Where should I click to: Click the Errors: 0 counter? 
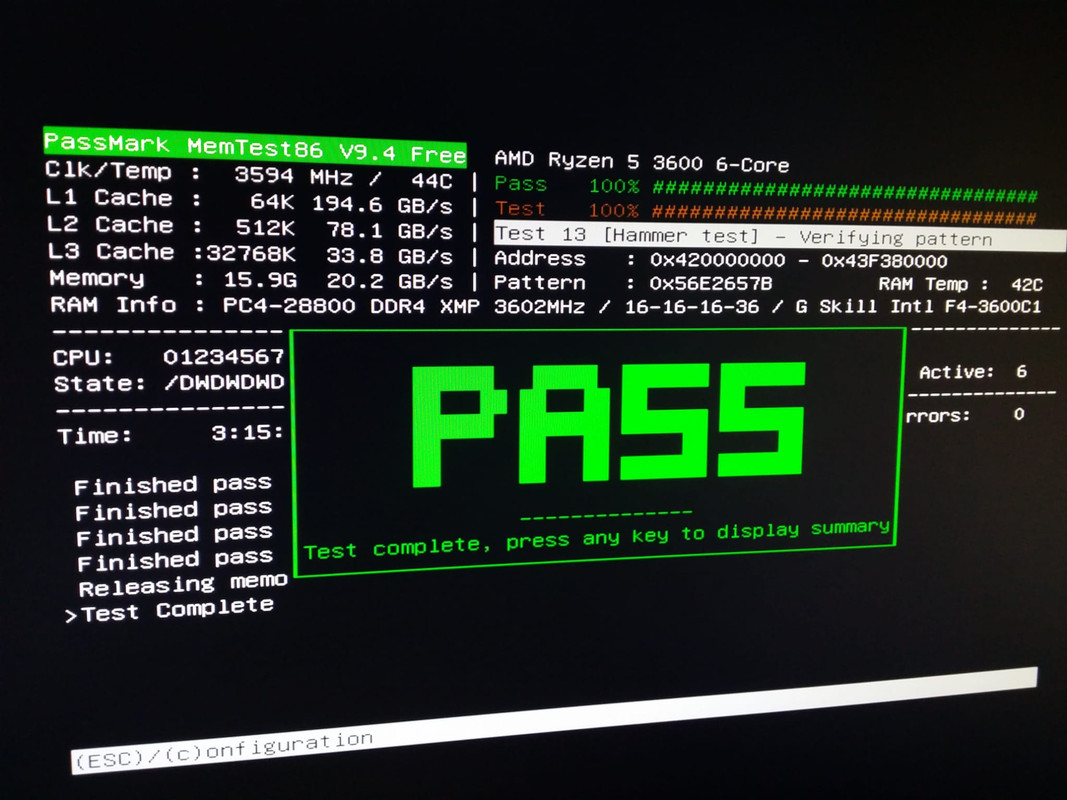965,415
